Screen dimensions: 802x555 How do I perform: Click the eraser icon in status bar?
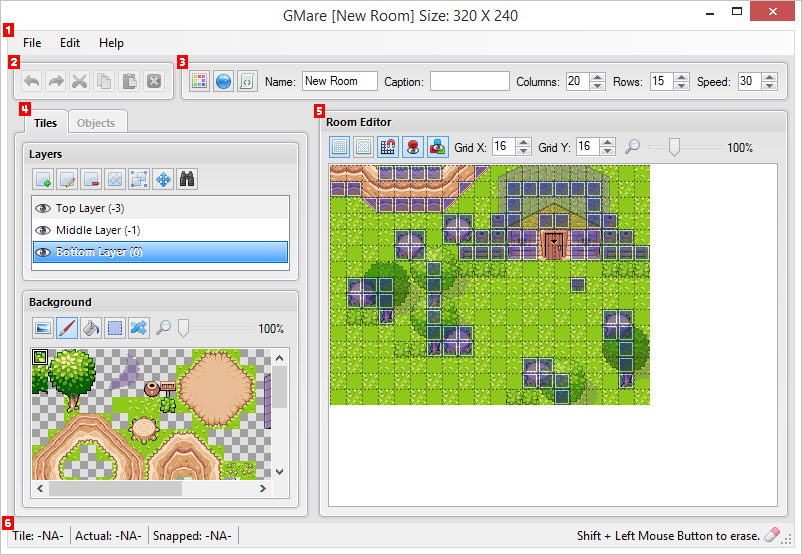pyautogui.click(x=772, y=535)
